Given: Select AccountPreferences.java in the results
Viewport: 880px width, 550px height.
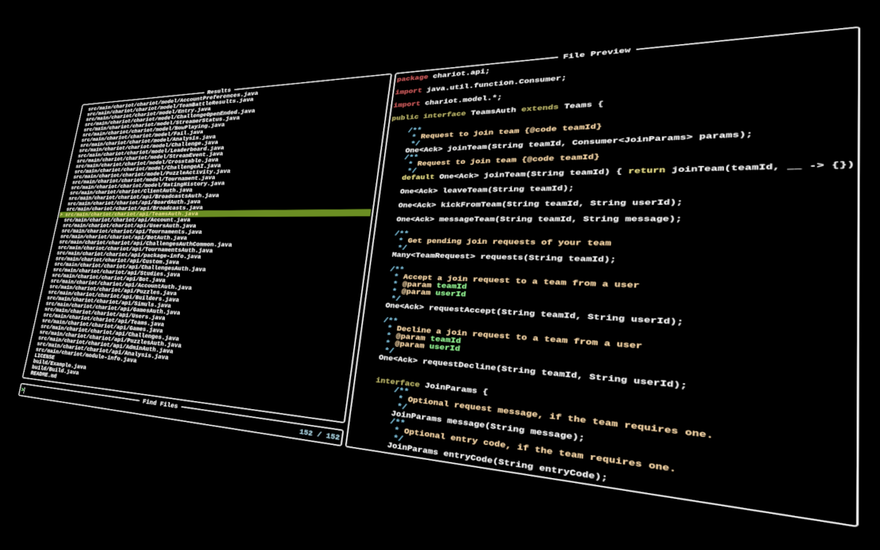Looking at the screenshot, I should (x=173, y=99).
